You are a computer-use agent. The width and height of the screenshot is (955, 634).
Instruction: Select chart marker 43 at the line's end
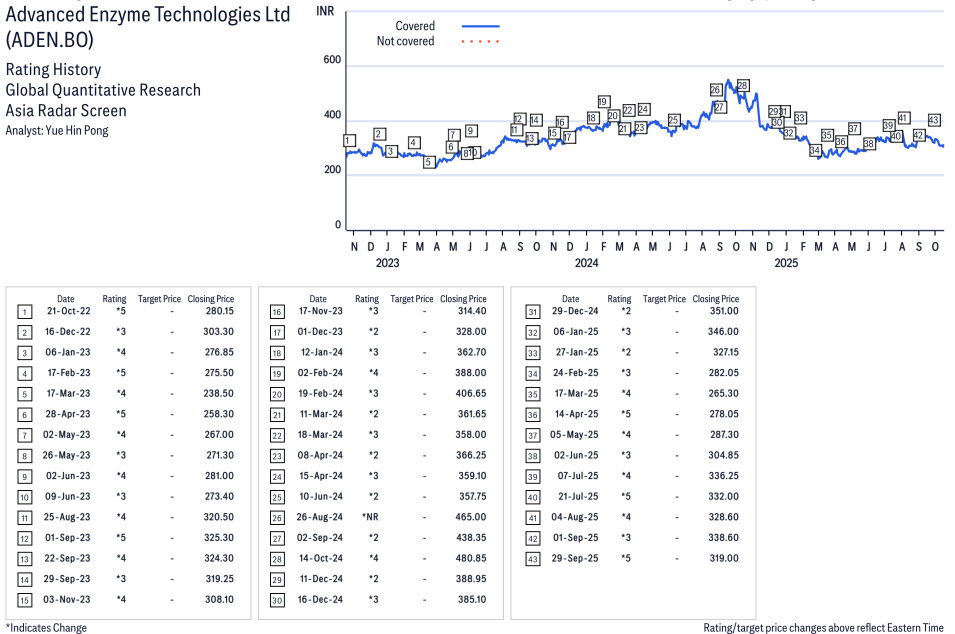[934, 120]
